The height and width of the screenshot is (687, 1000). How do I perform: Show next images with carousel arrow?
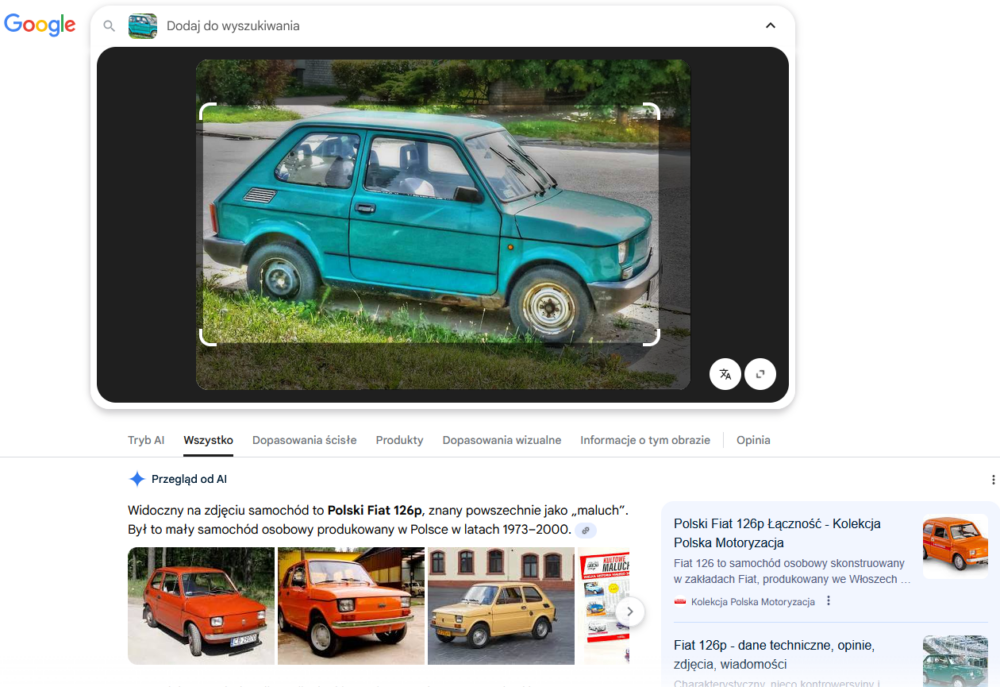pos(629,610)
